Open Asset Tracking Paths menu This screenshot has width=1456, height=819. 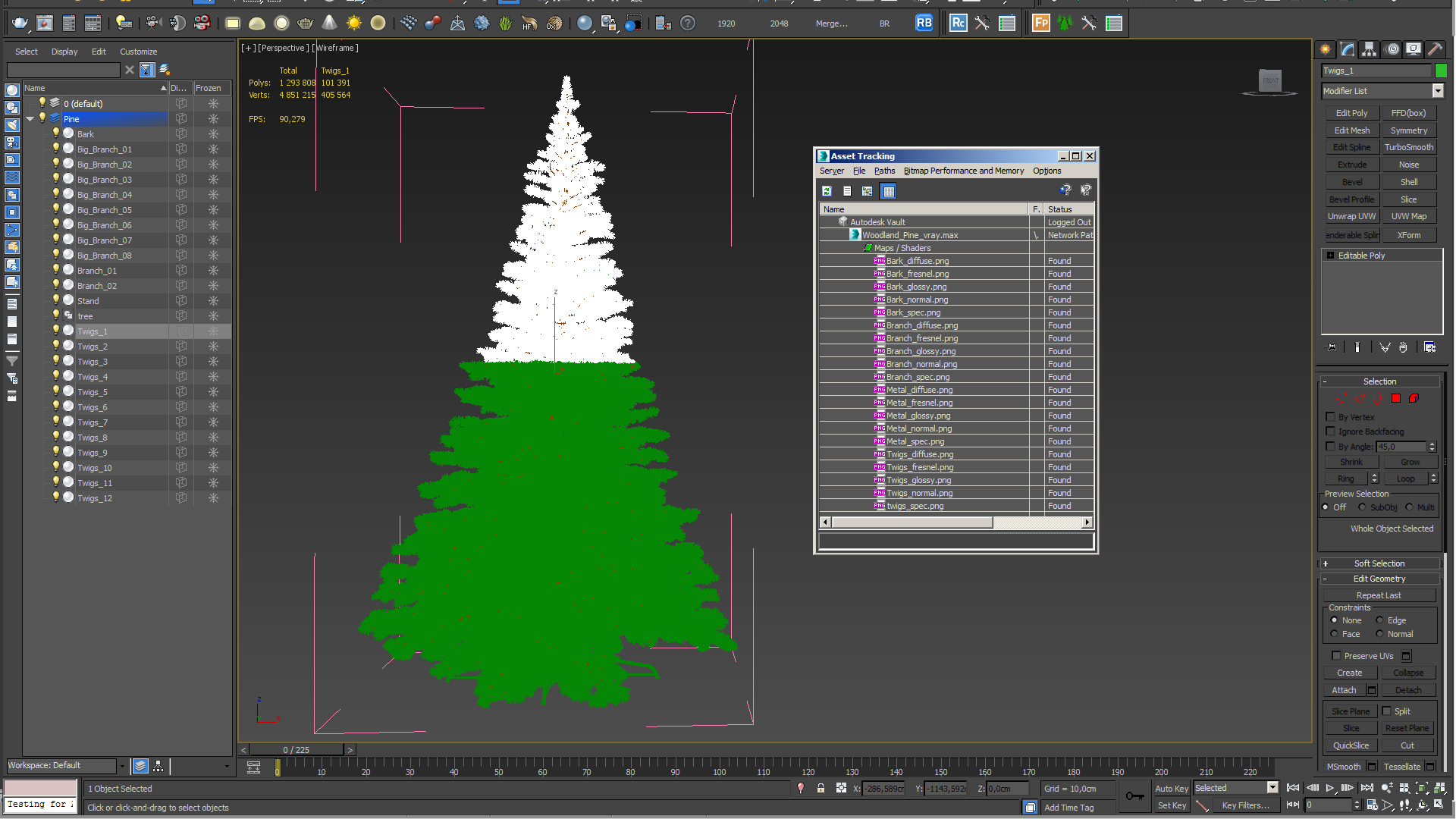tap(884, 171)
